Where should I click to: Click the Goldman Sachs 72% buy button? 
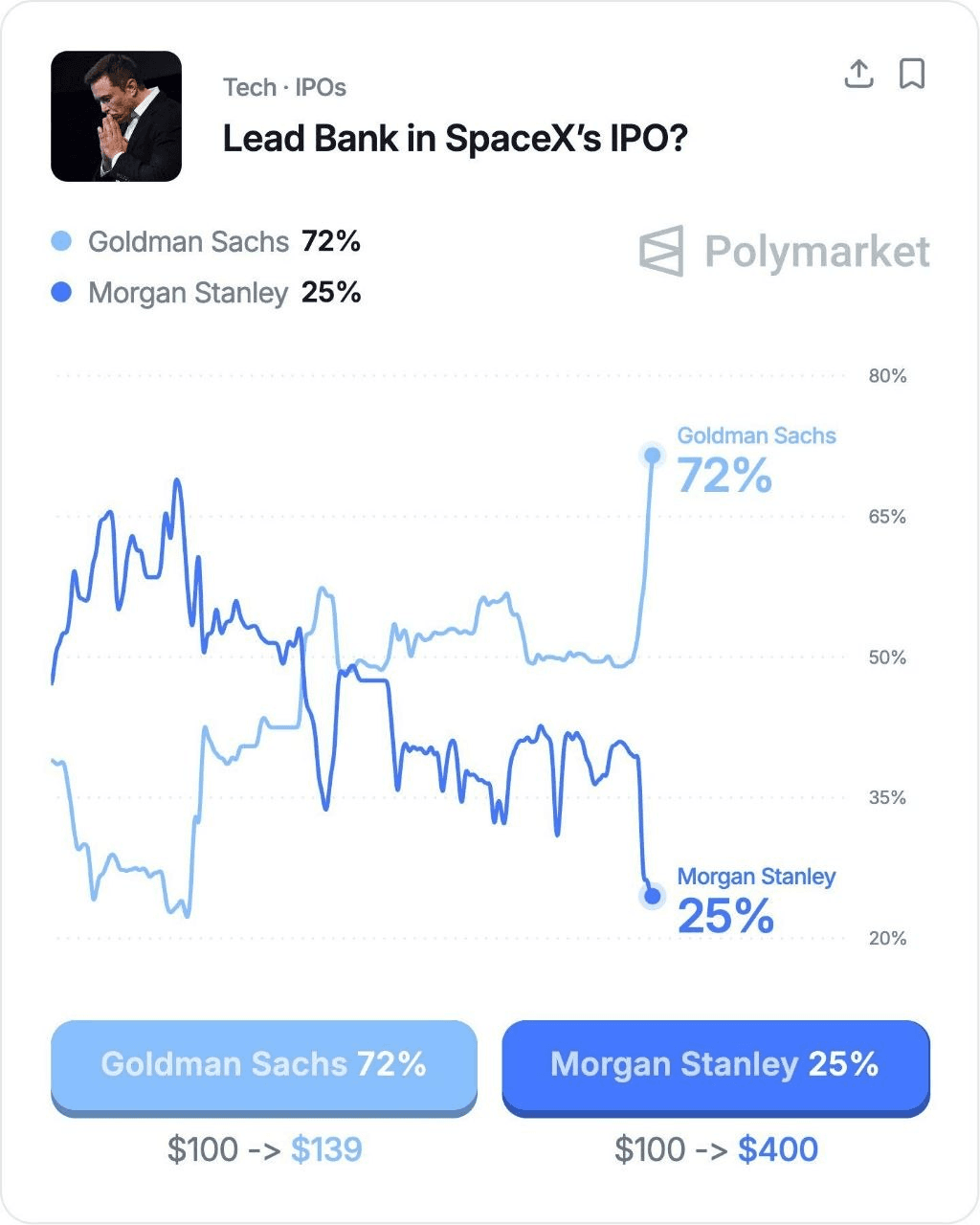264,1065
